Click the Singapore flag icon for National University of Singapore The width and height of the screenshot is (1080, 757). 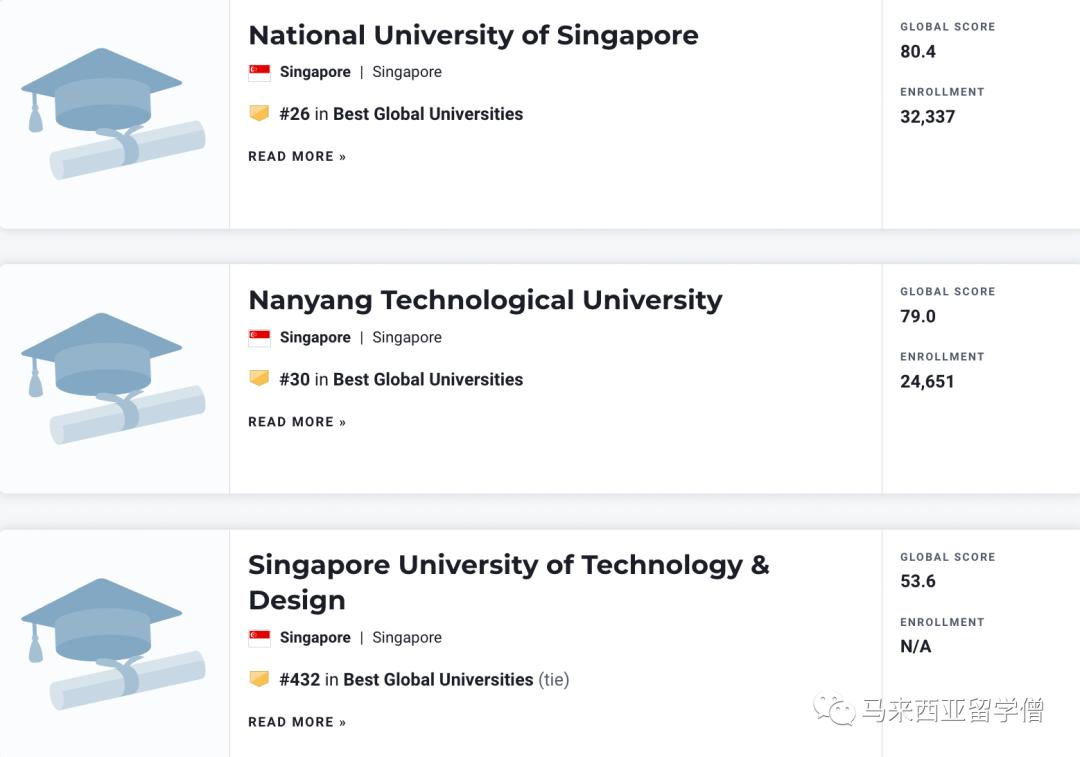click(258, 71)
